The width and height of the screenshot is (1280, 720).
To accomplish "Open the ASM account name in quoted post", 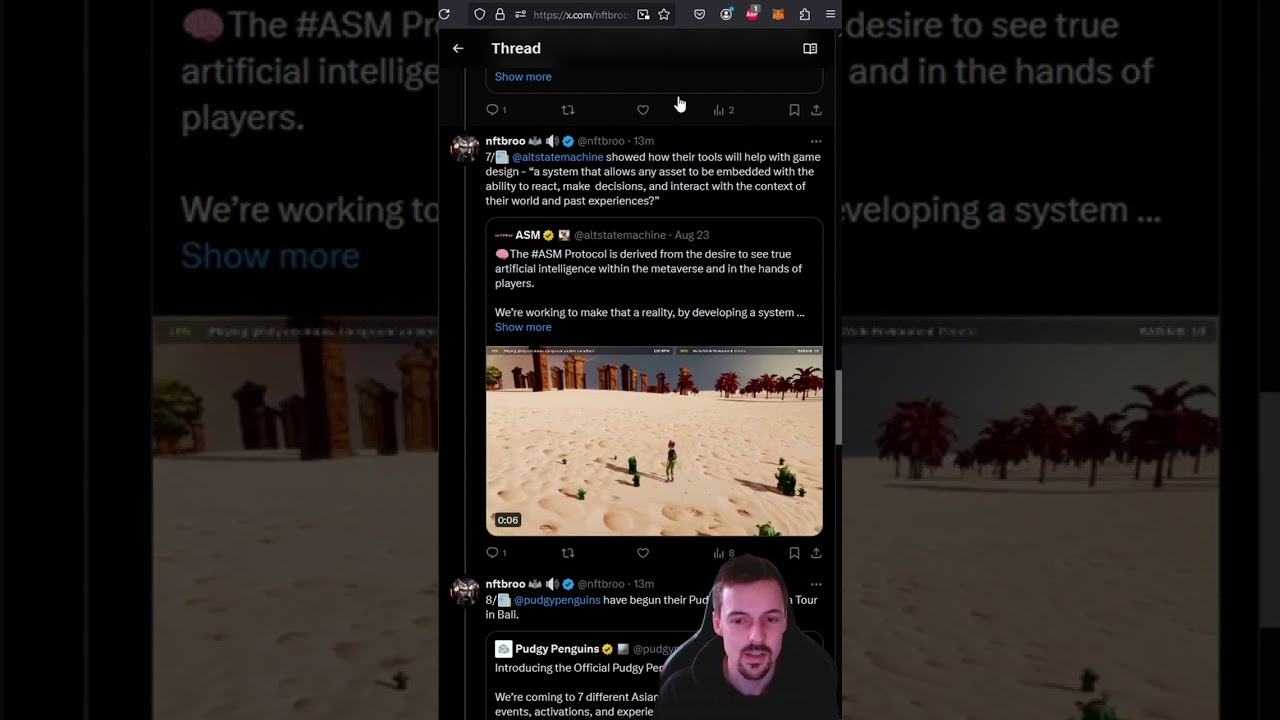I will [528, 235].
